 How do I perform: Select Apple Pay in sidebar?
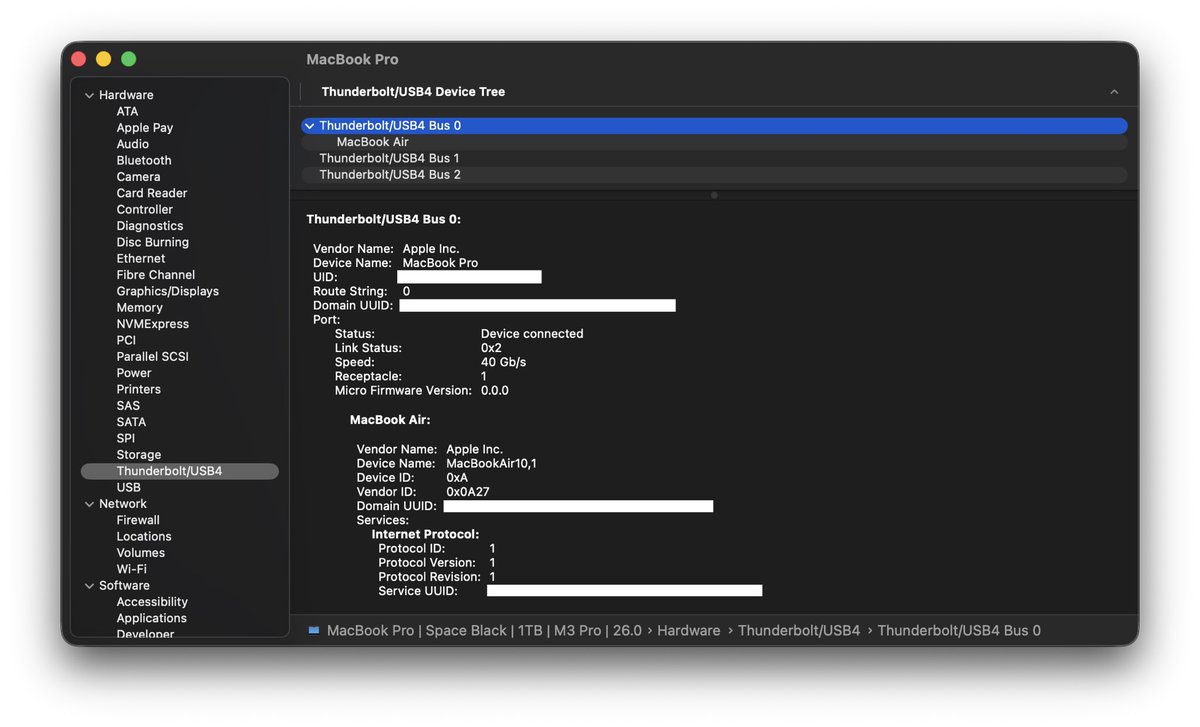click(x=145, y=128)
